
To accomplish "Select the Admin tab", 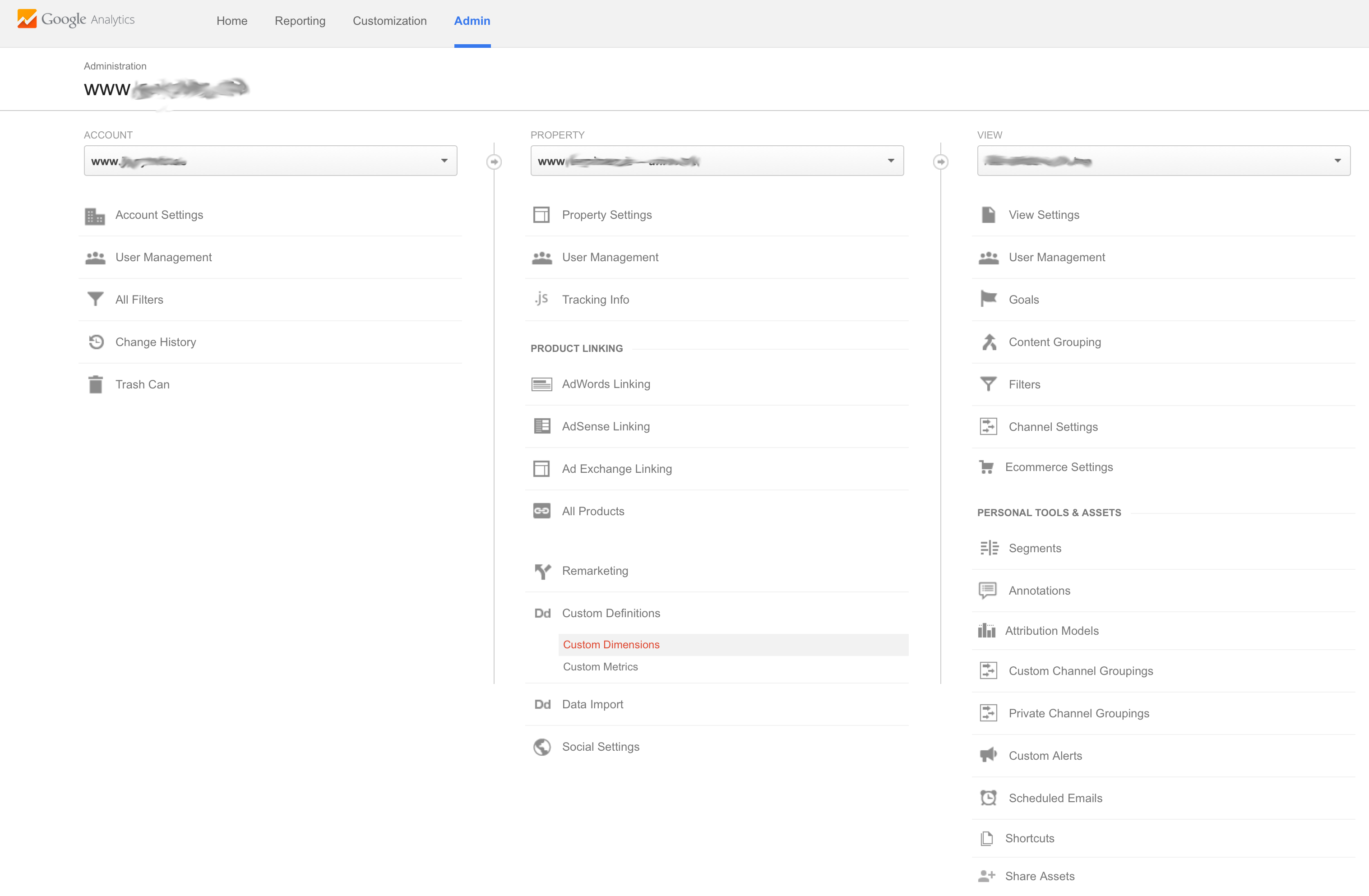I will pyautogui.click(x=472, y=21).
